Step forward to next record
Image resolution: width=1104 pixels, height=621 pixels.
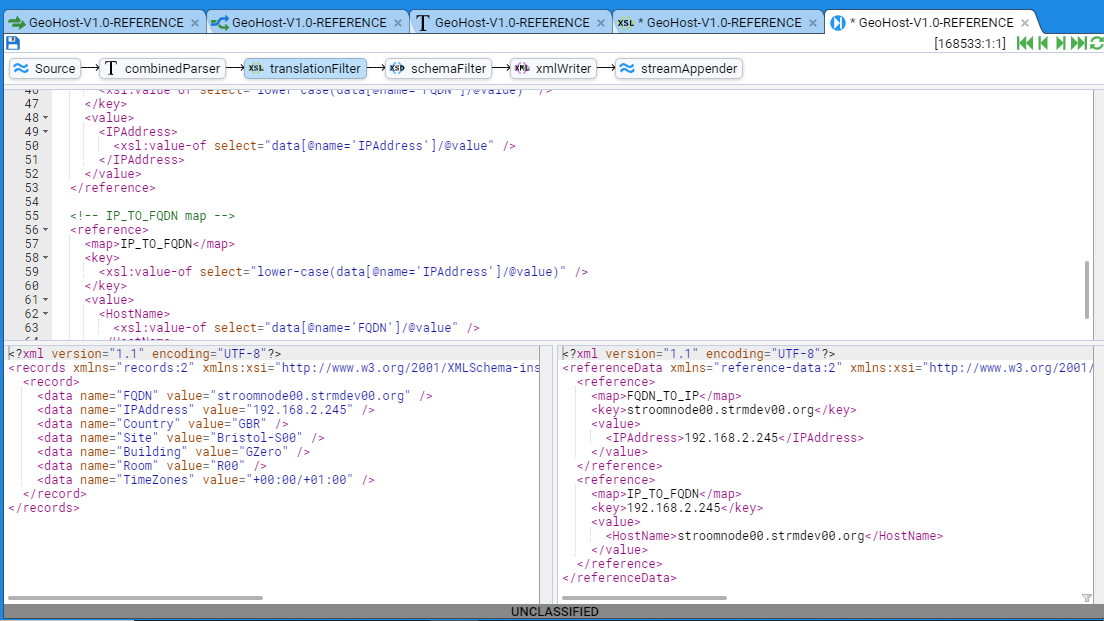click(x=1061, y=43)
